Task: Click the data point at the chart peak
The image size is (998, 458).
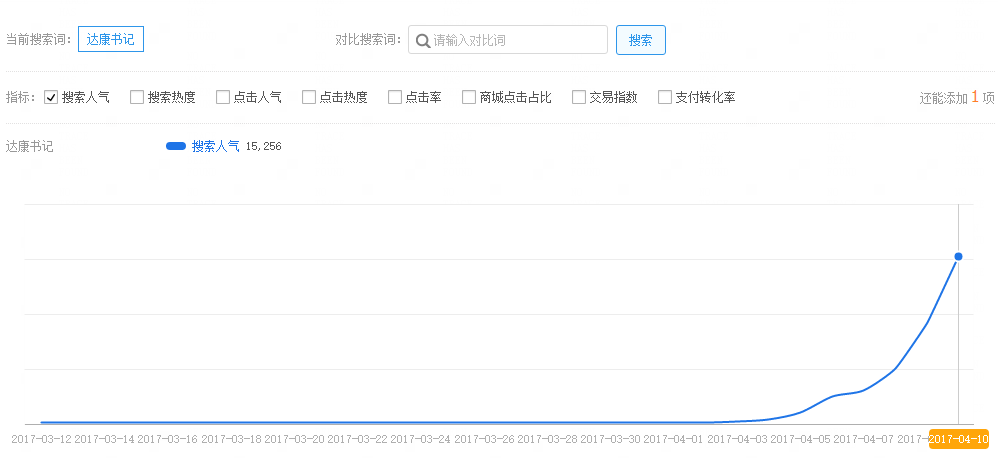Action: (958, 257)
